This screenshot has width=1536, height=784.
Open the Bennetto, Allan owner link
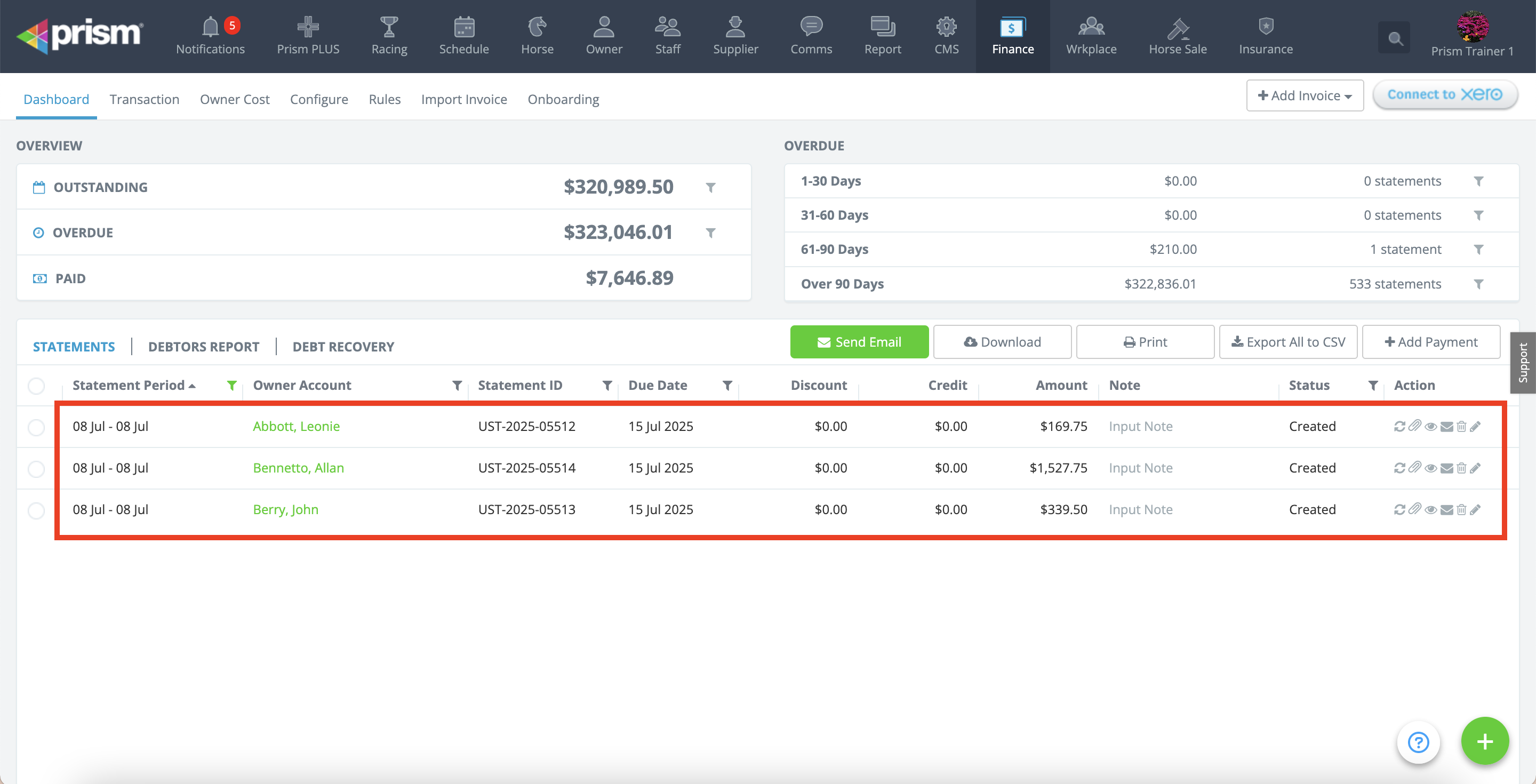coord(298,468)
